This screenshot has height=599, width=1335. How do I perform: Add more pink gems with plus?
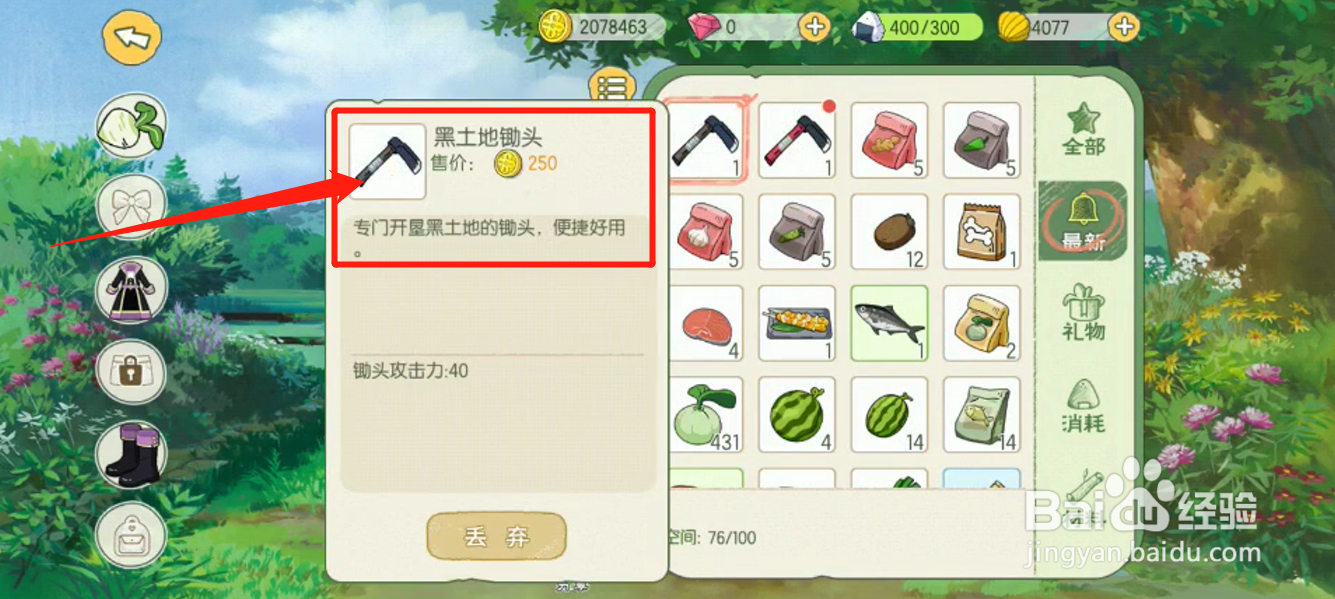[815, 27]
